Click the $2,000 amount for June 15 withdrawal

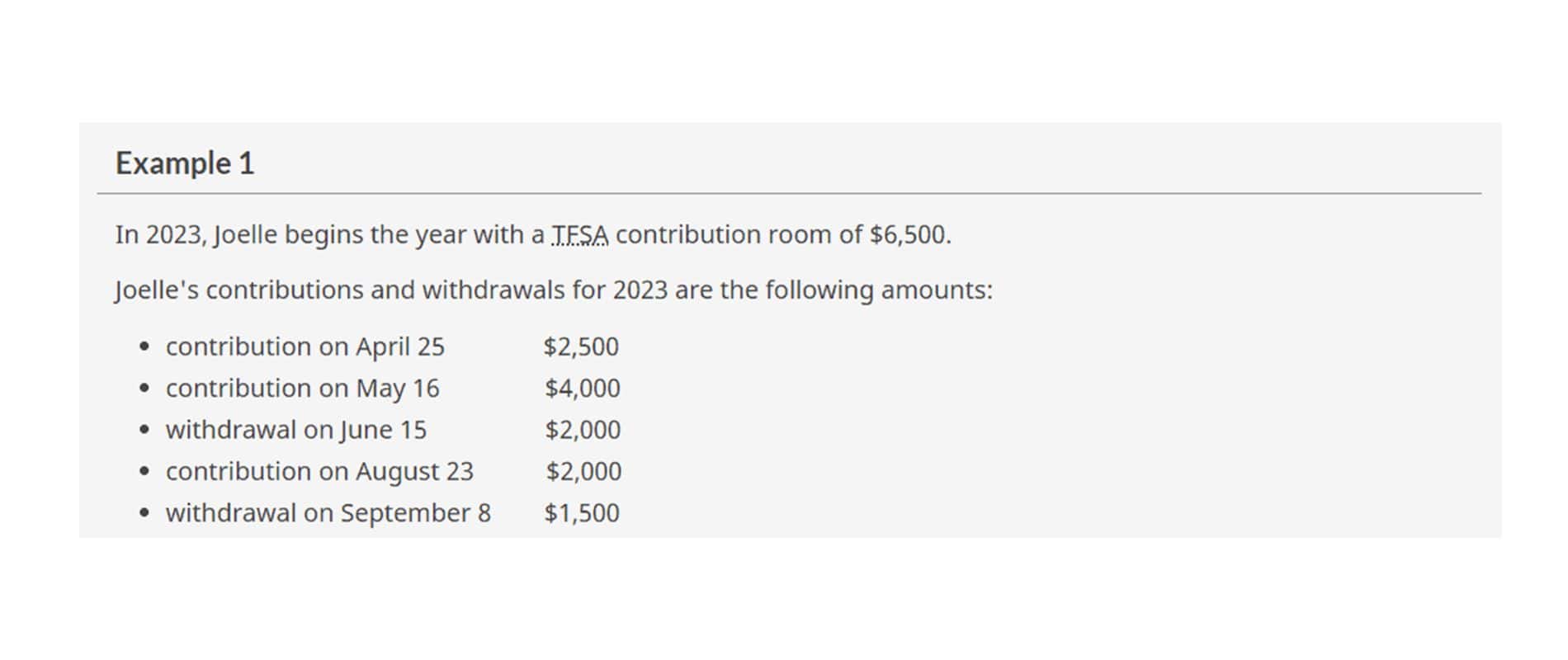pyautogui.click(x=583, y=430)
